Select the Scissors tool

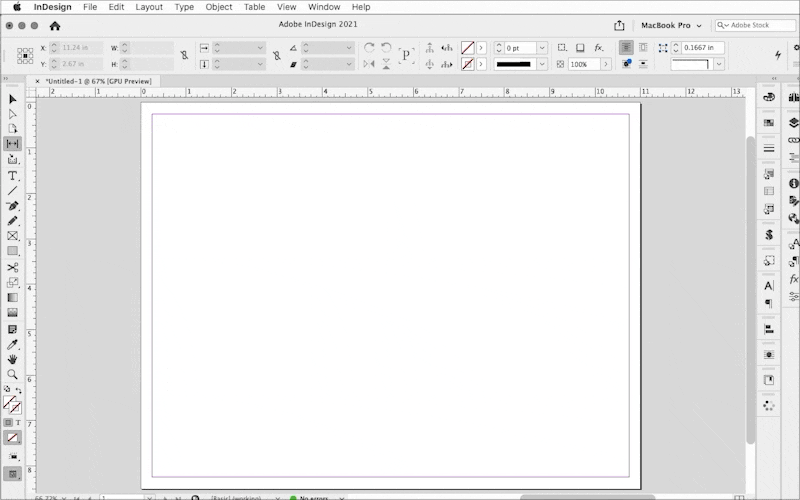pos(12,267)
